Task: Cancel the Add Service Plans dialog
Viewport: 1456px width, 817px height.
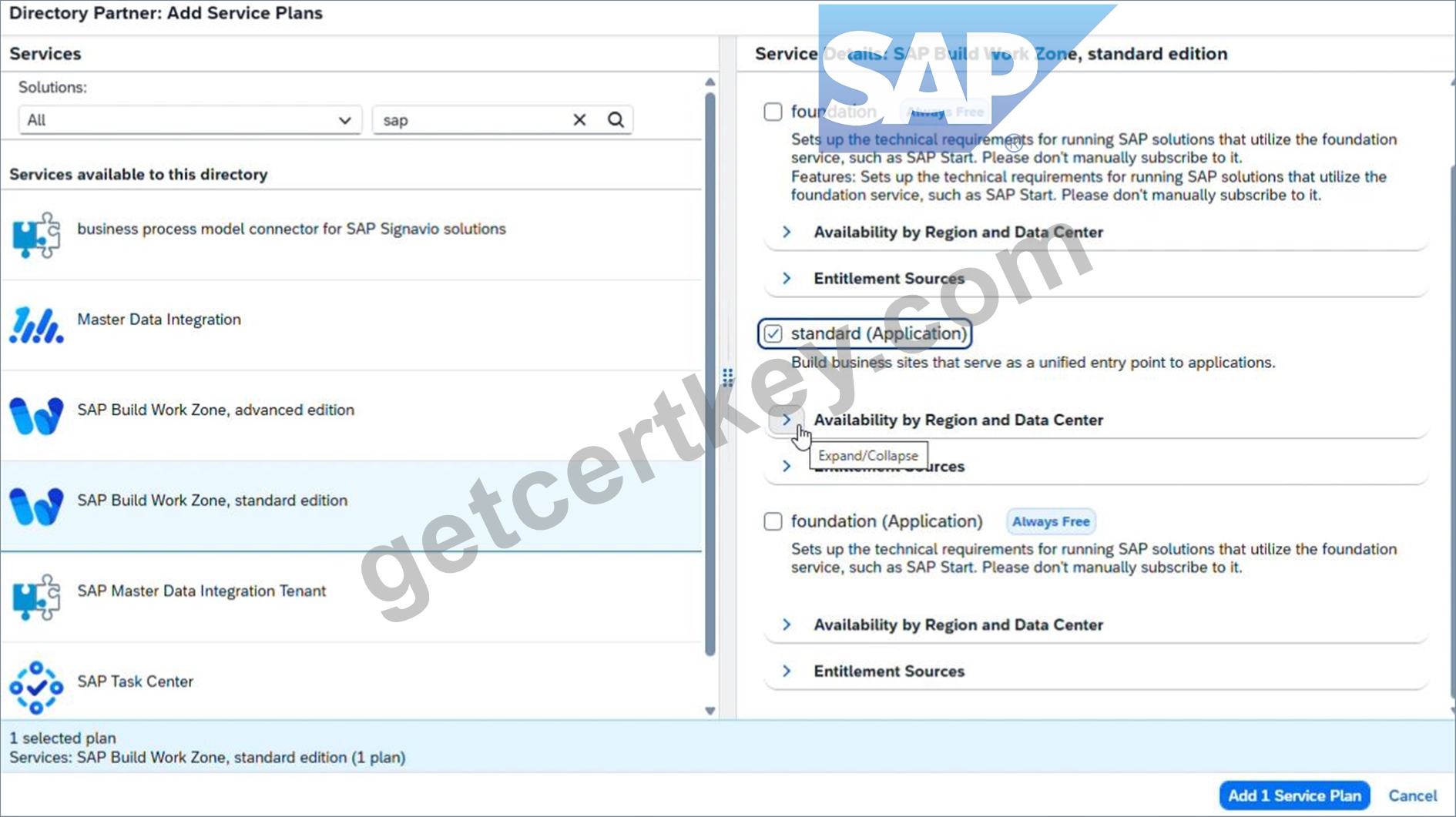Action: coord(1412,795)
